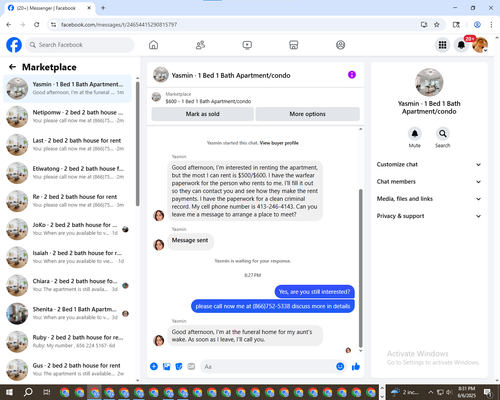The height and width of the screenshot is (400, 500).
Task: Open Chrome profile icon
Action: pyautogui.click(x=477, y=24)
